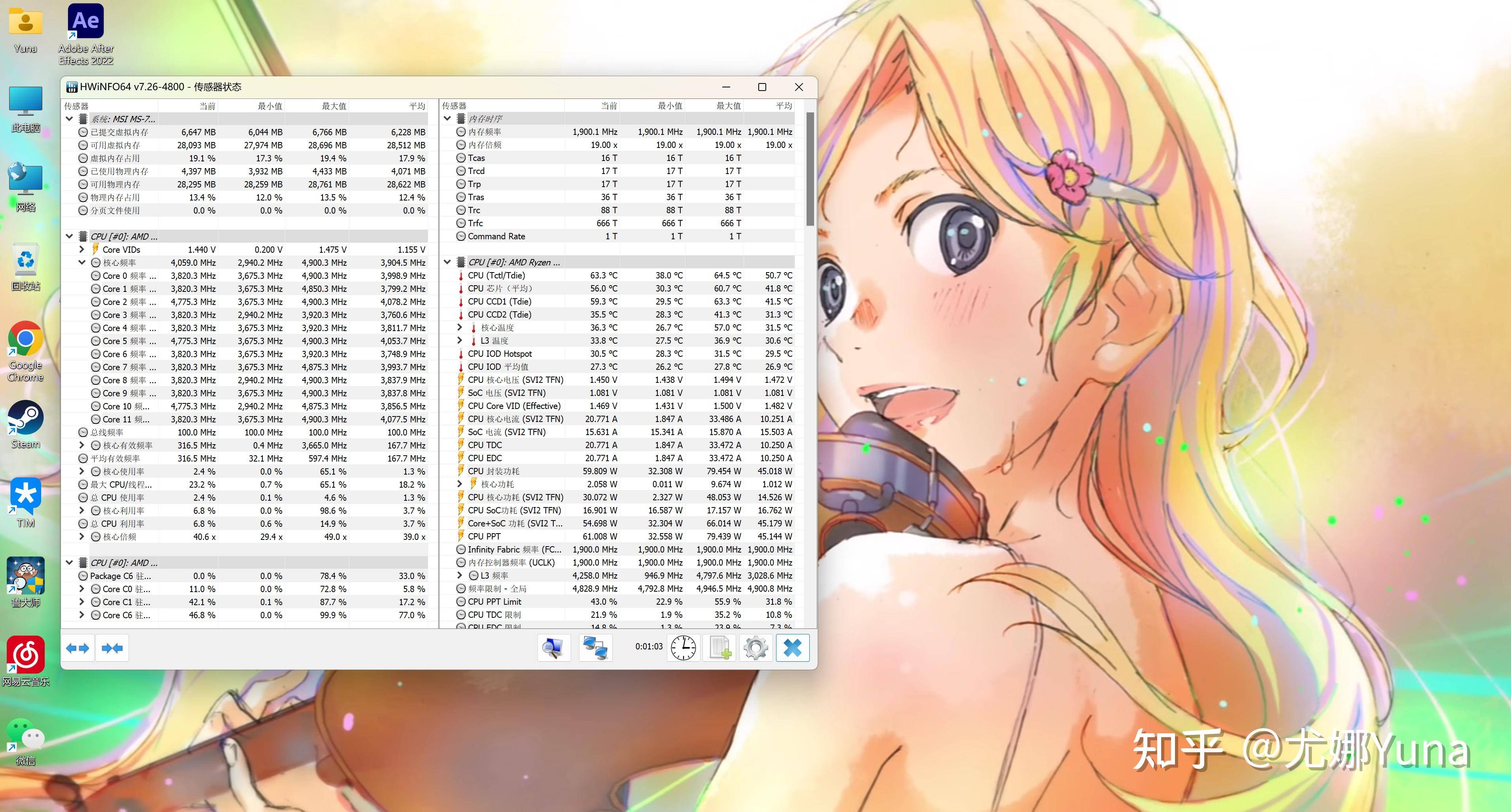The image size is (1511, 812).
Task: Open Adobe After Effects 2022 desktop shortcut
Action: point(85,34)
